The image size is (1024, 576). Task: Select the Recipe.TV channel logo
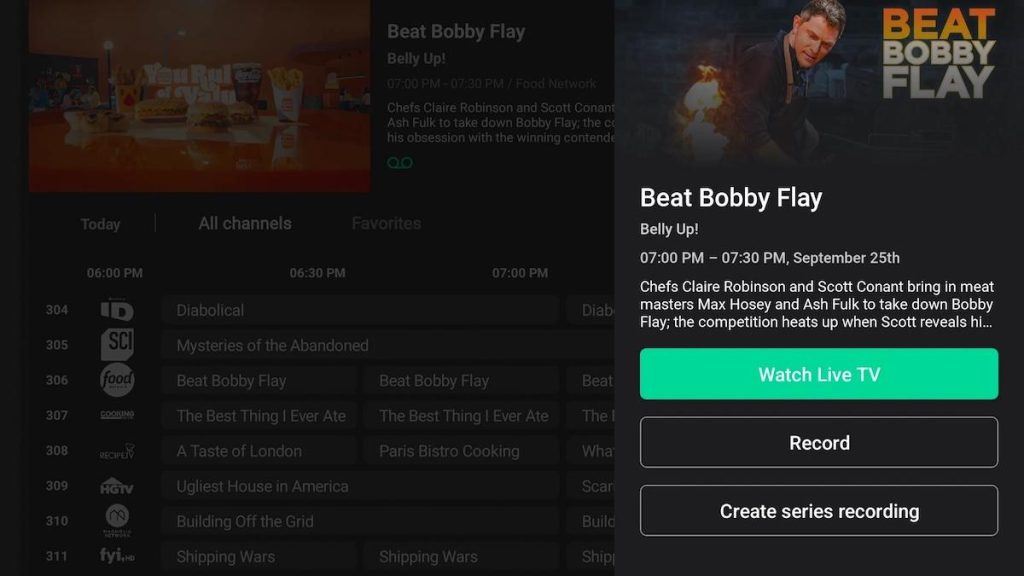117,451
